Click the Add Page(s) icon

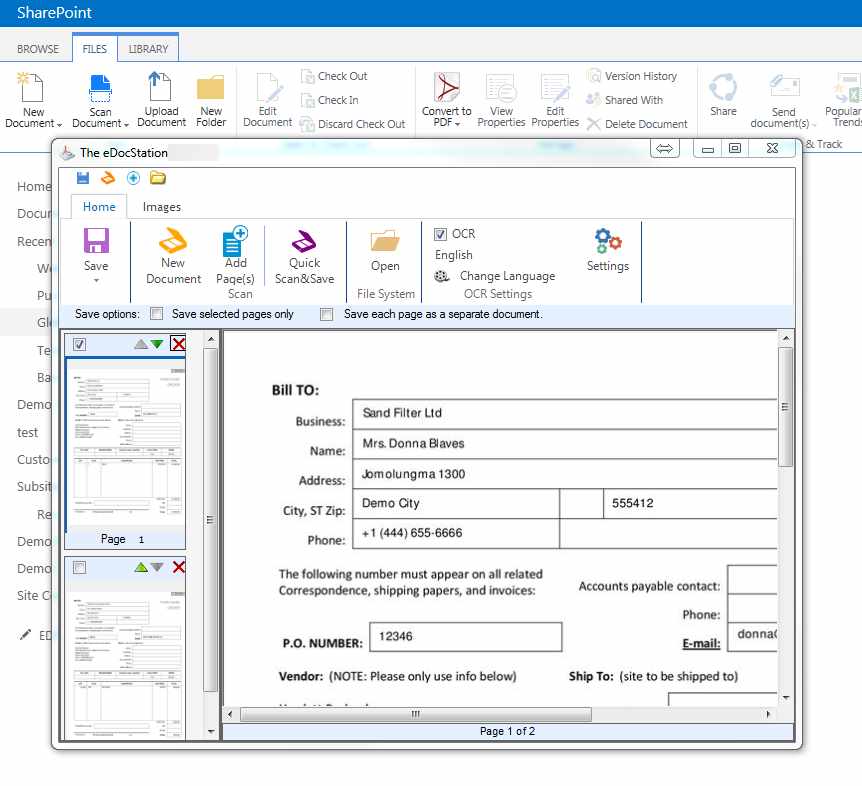click(235, 241)
